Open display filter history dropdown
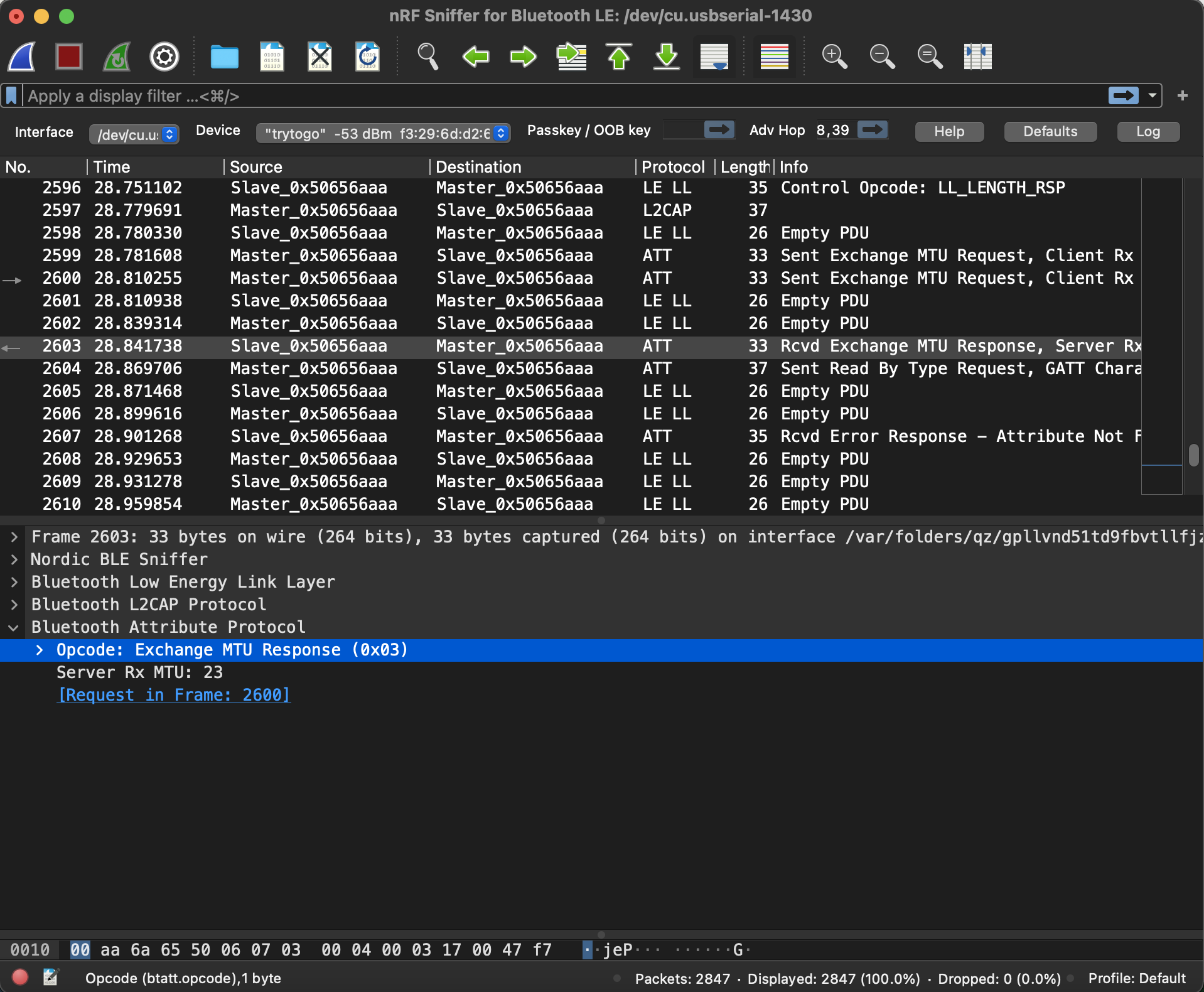The width and height of the screenshot is (1204, 992). [1153, 95]
